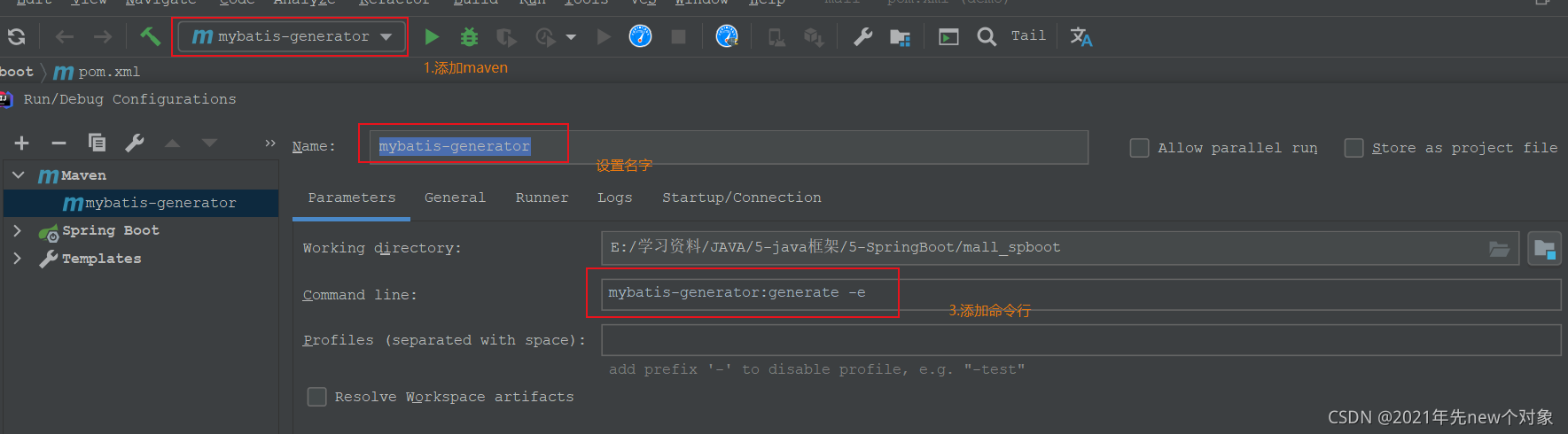The width and height of the screenshot is (1568, 434).
Task: Click the Back navigation arrow
Action: (65, 36)
